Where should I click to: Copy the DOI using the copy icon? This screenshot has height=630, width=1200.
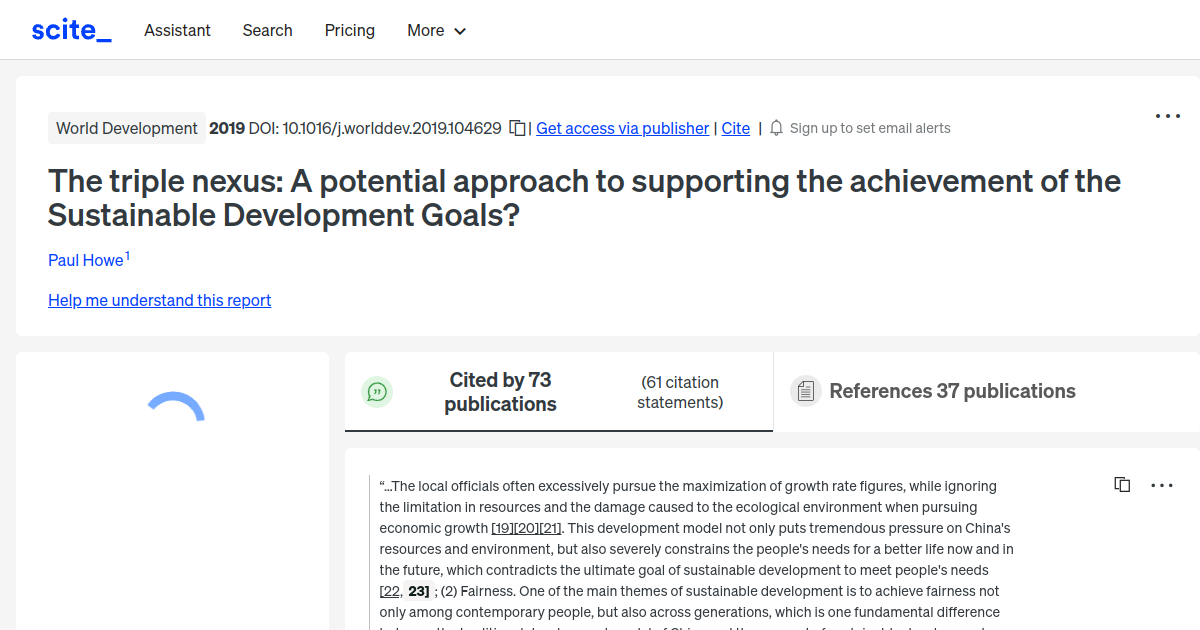(x=517, y=128)
